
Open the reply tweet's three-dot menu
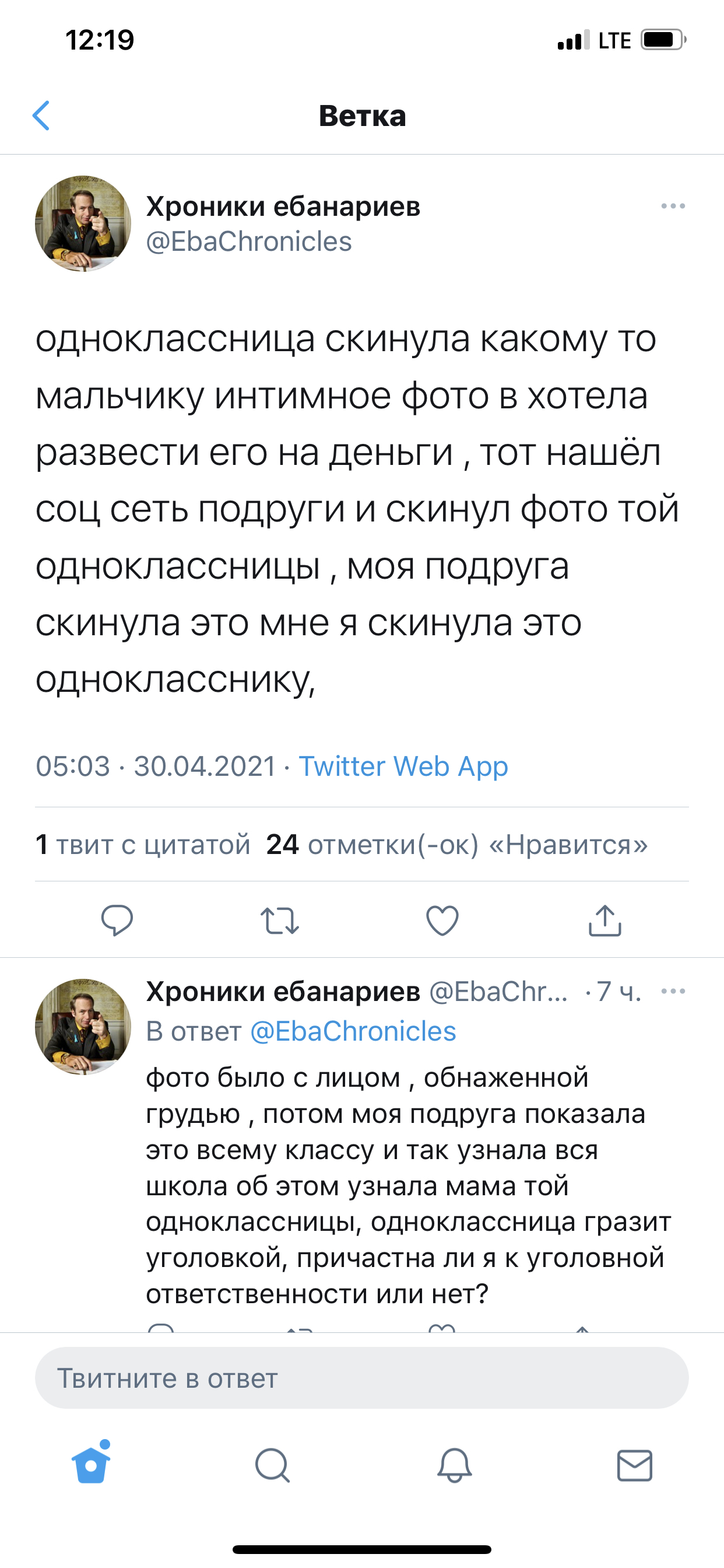tap(673, 992)
